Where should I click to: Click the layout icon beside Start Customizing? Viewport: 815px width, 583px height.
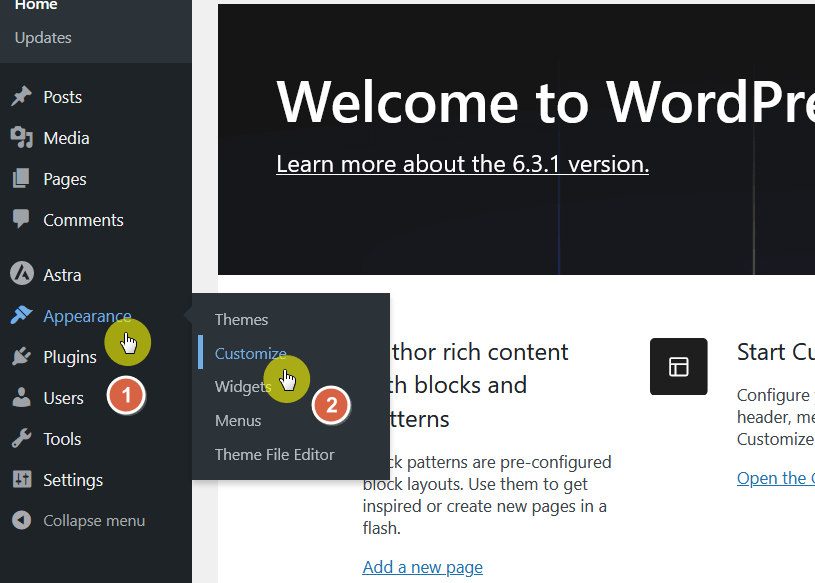pyautogui.click(x=678, y=367)
